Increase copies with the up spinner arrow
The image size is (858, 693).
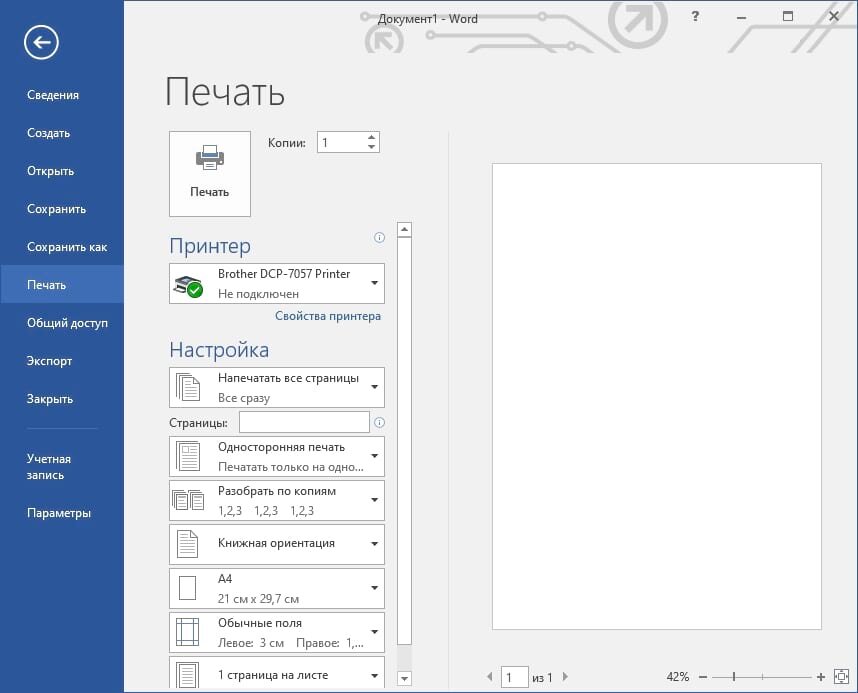point(372,137)
